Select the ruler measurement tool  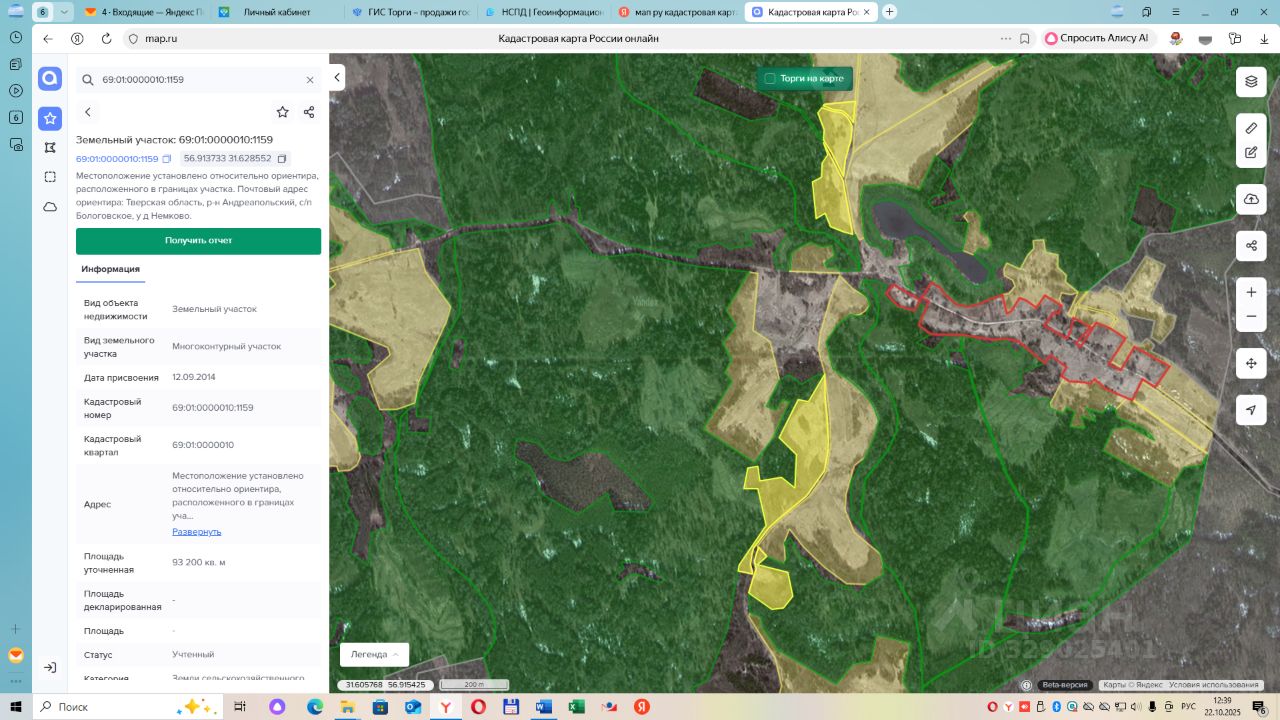click(x=1251, y=128)
